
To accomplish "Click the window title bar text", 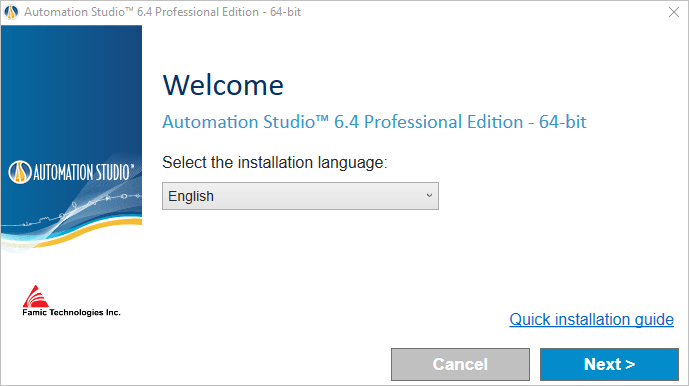I will [x=162, y=12].
